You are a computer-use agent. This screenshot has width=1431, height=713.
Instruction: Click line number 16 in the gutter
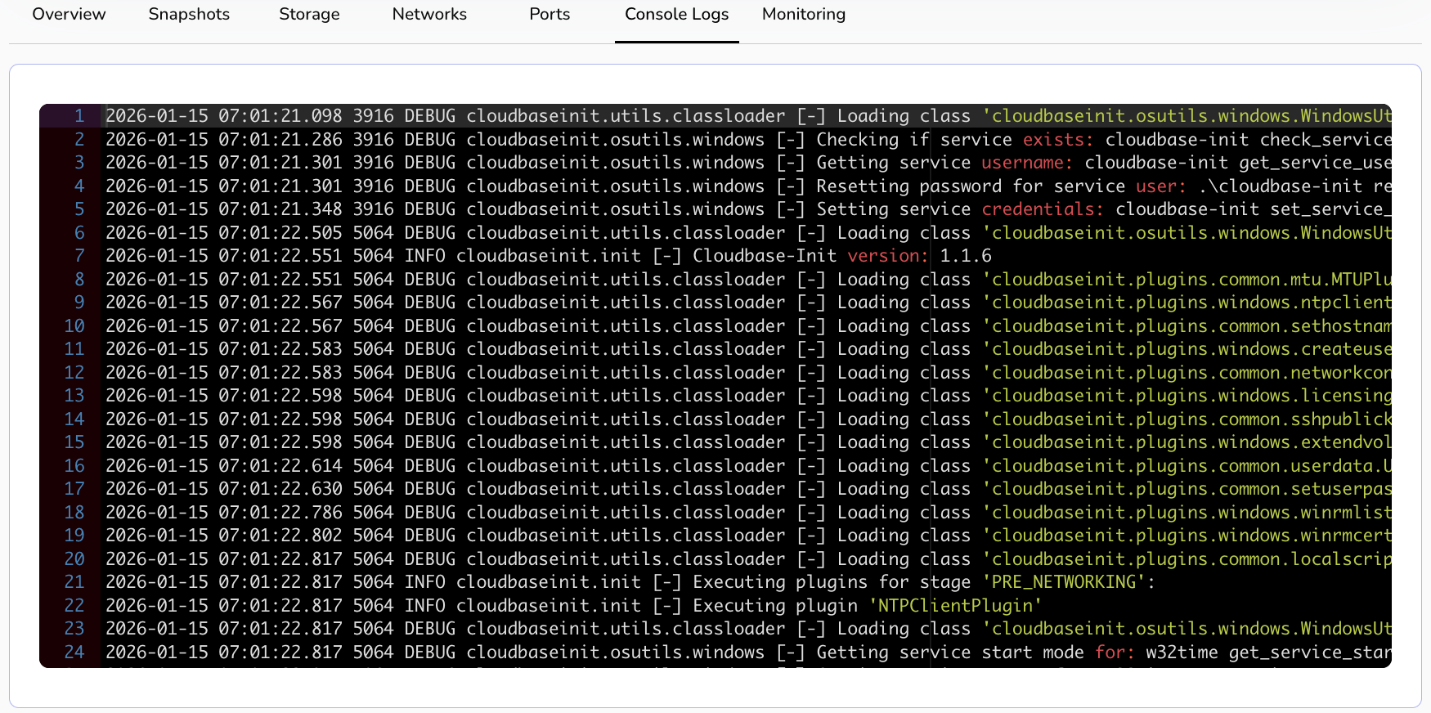[x=74, y=466]
